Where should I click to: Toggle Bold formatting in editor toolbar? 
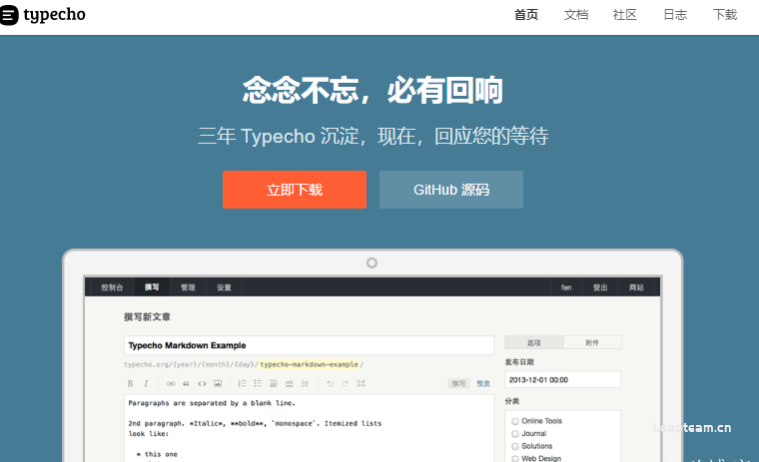[130, 384]
